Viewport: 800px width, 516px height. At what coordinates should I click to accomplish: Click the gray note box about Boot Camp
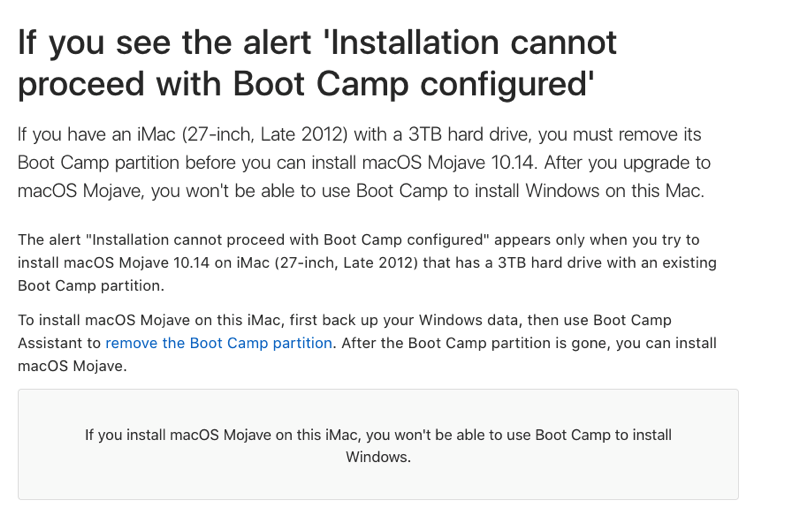click(x=378, y=444)
